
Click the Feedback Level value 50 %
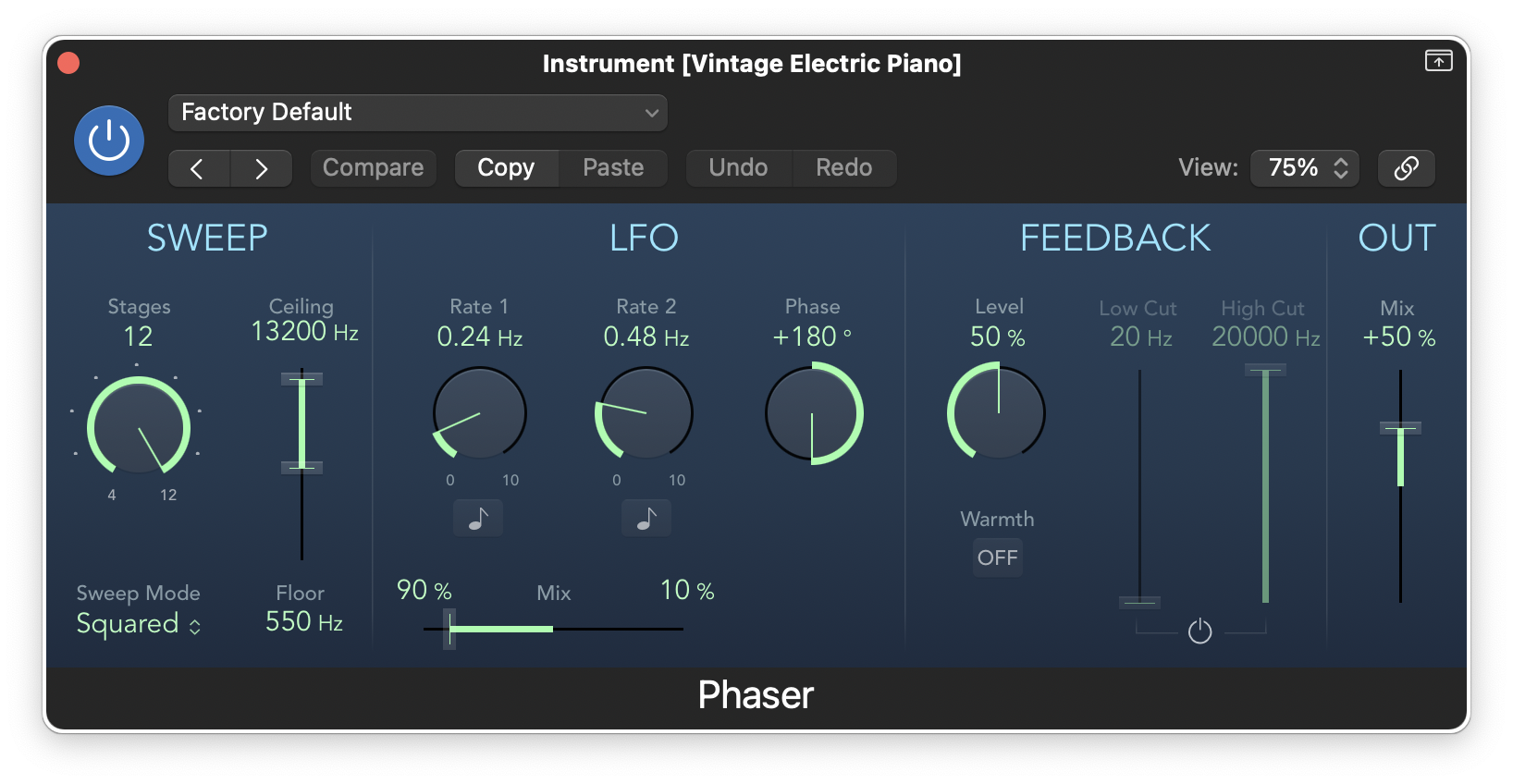[x=998, y=337]
